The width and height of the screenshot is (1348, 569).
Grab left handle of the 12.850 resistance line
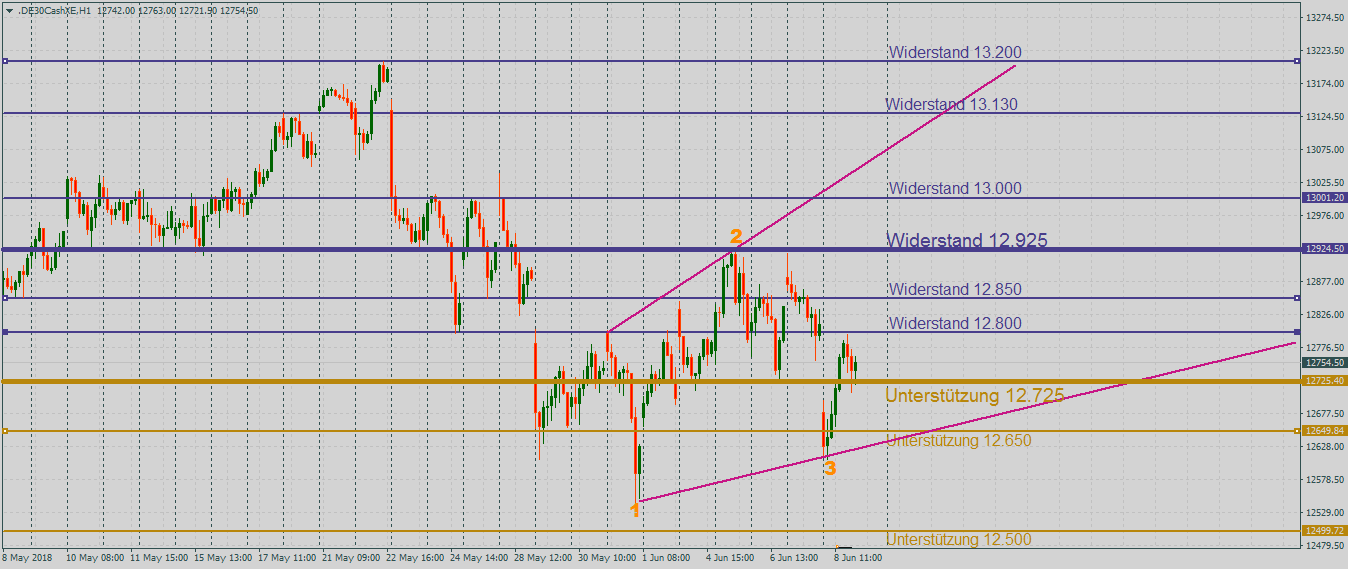pyautogui.click(x=5, y=298)
